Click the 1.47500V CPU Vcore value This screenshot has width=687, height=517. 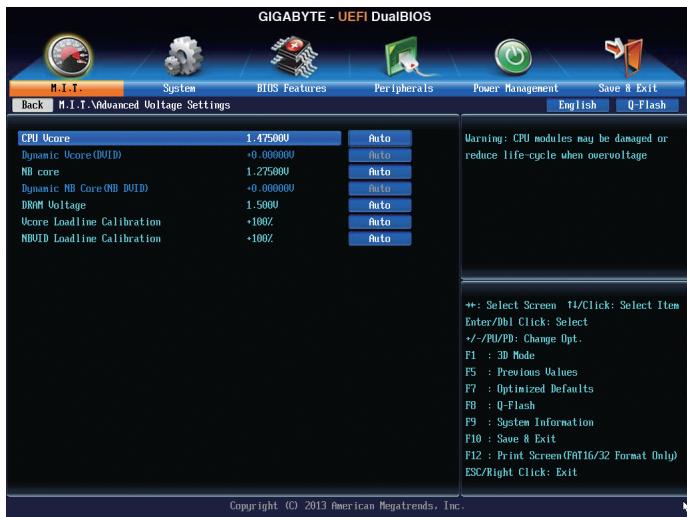click(x=267, y=138)
